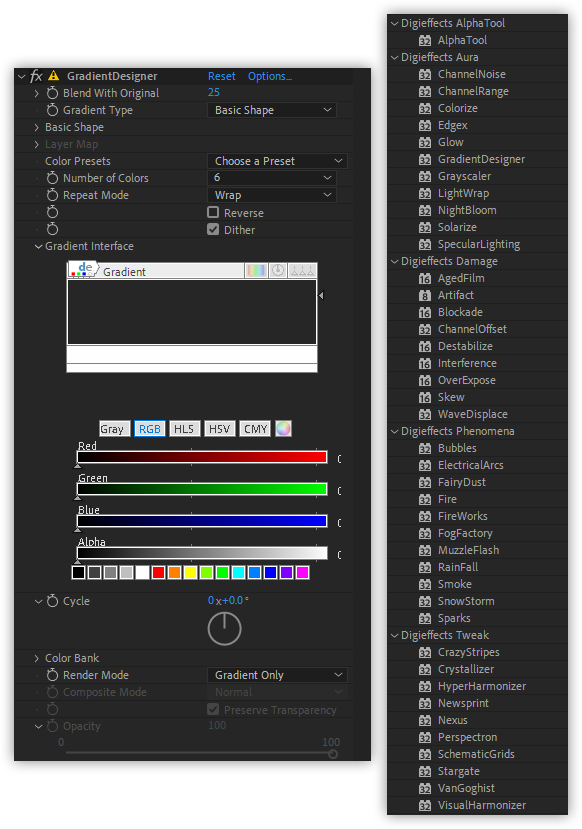Viewport: 582px width, 829px height.
Task: Click the Blue channel slider
Action: (202, 521)
